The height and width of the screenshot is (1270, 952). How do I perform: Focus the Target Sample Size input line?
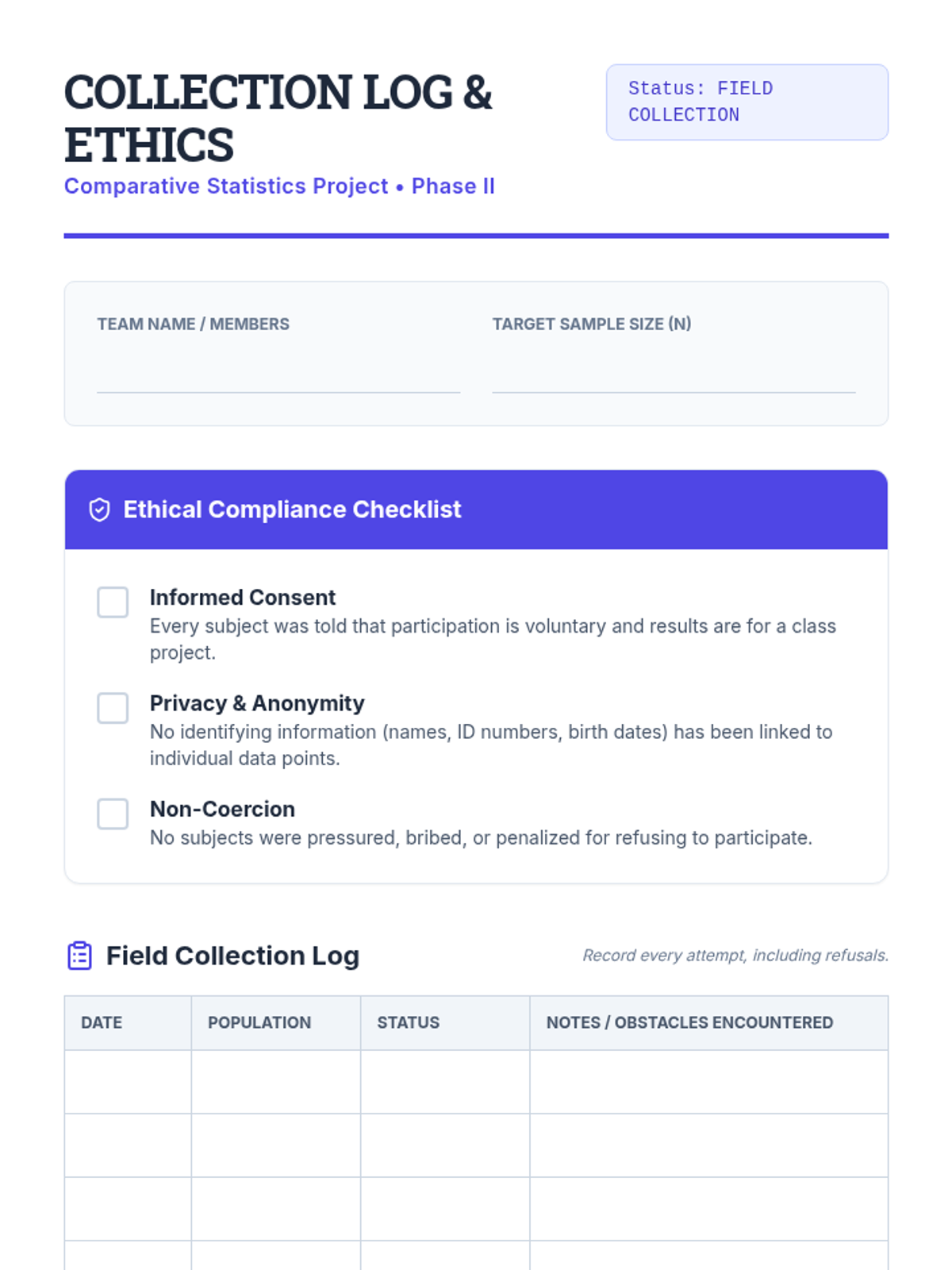(x=673, y=375)
